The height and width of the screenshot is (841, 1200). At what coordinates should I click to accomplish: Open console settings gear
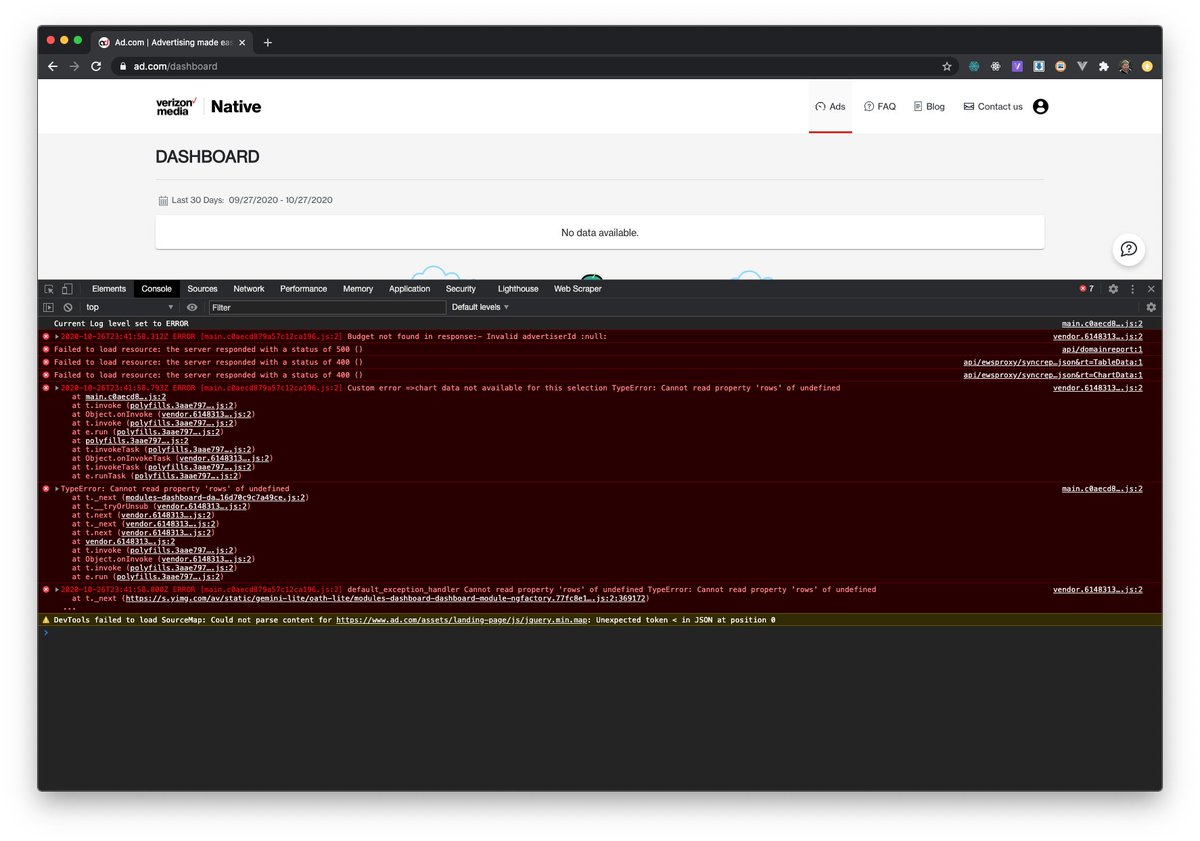tap(1151, 307)
